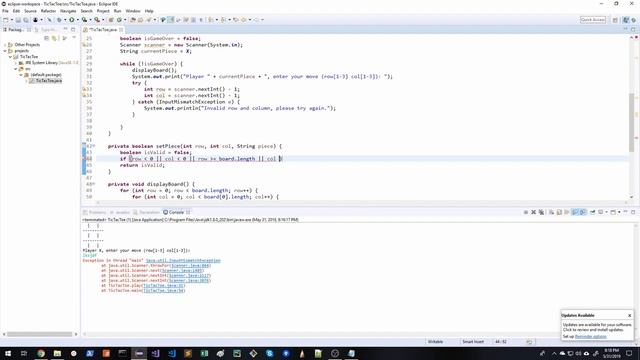Click the green Run toolbar button

(x=72, y=20)
